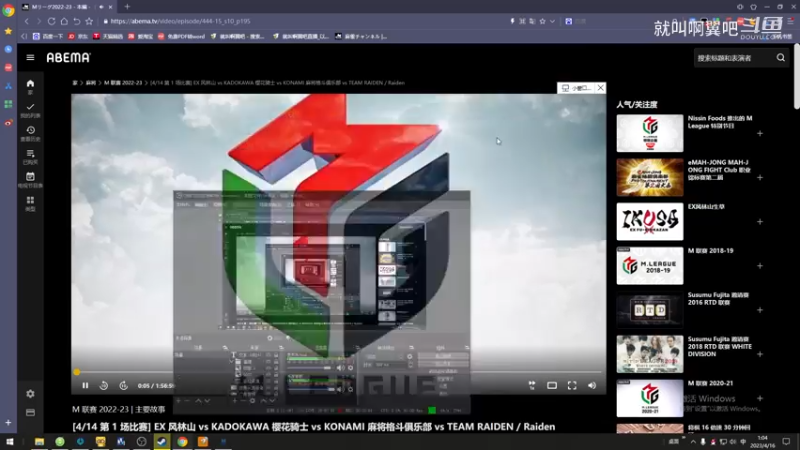Open File Explorer from taskbar

pyautogui.click(x=39, y=442)
